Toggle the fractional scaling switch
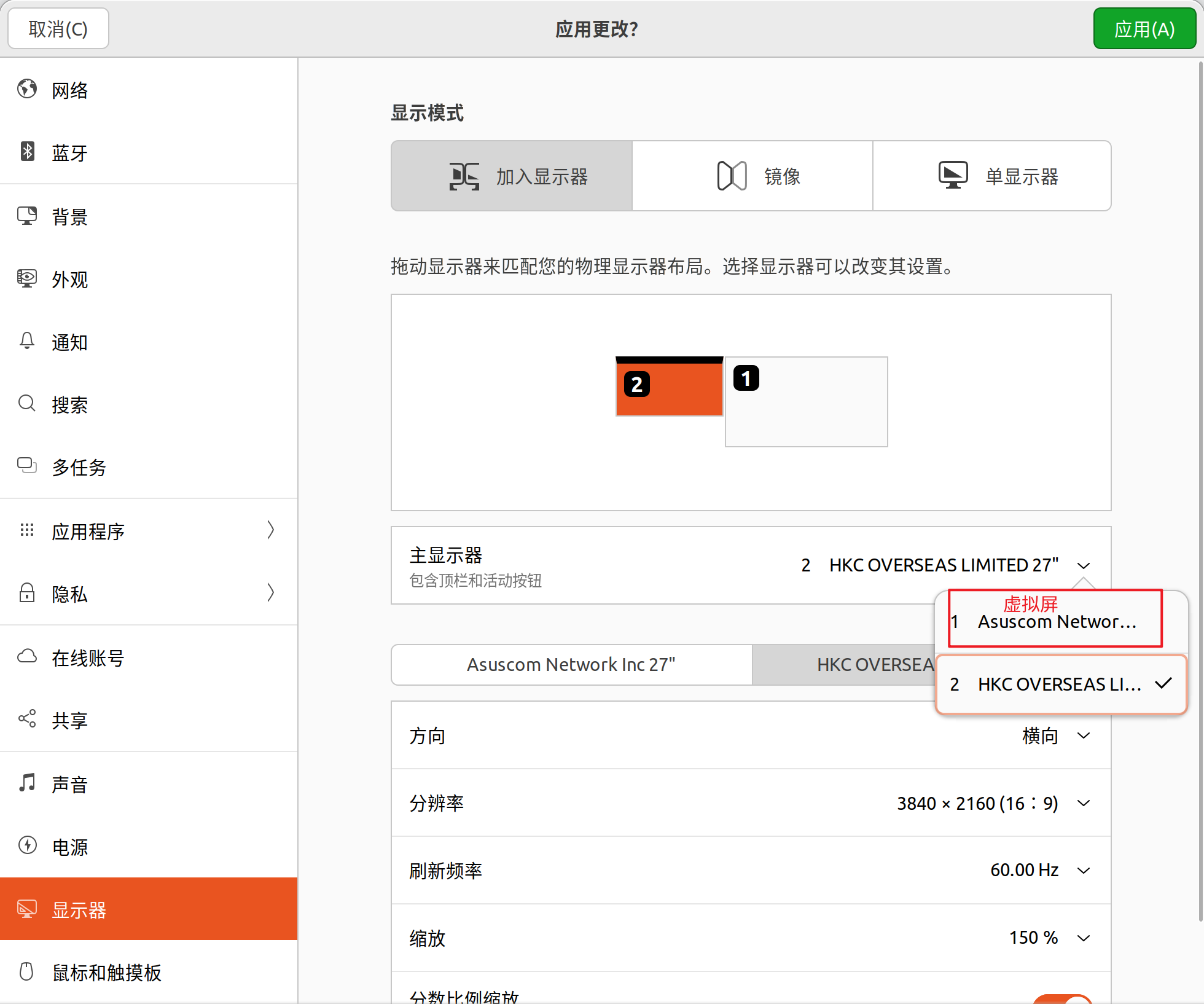 click(1063, 998)
